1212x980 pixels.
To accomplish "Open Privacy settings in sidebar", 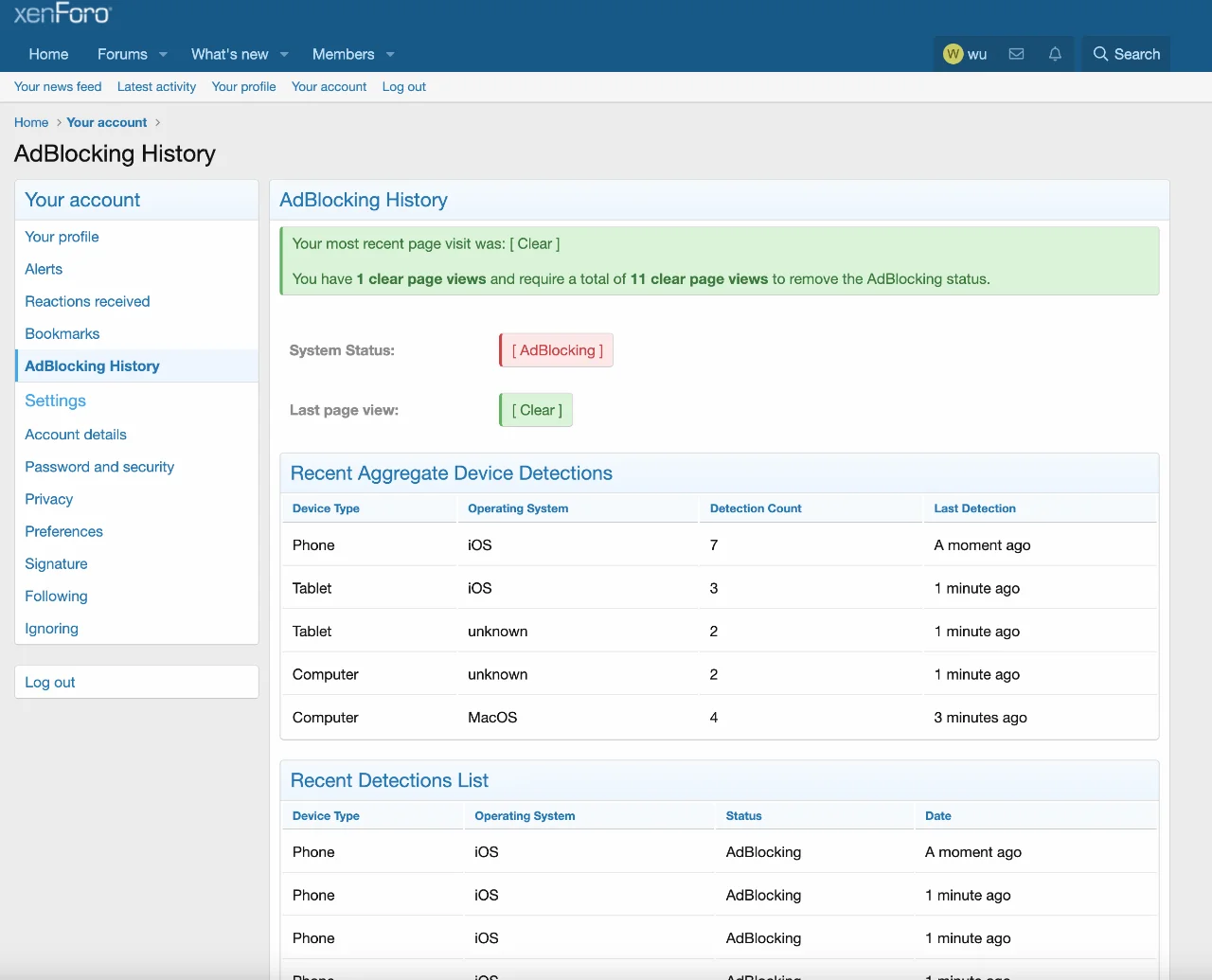I will click(x=49, y=499).
